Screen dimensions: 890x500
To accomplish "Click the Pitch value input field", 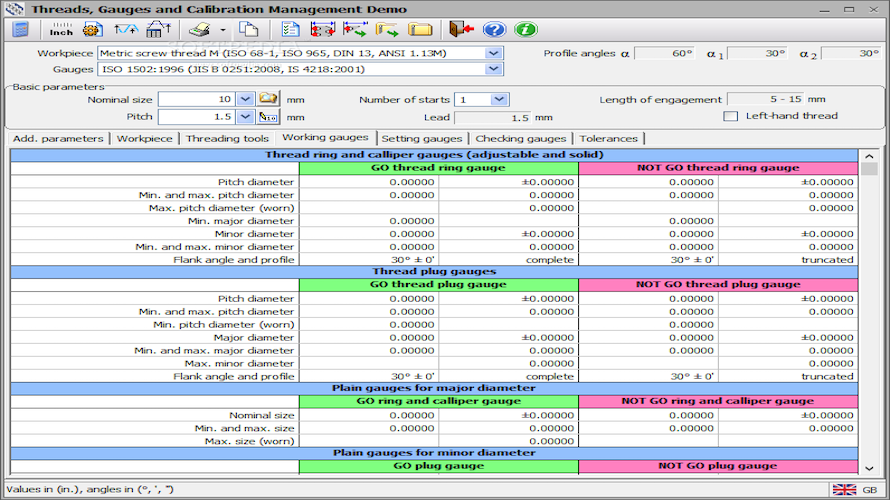I will tap(197, 117).
